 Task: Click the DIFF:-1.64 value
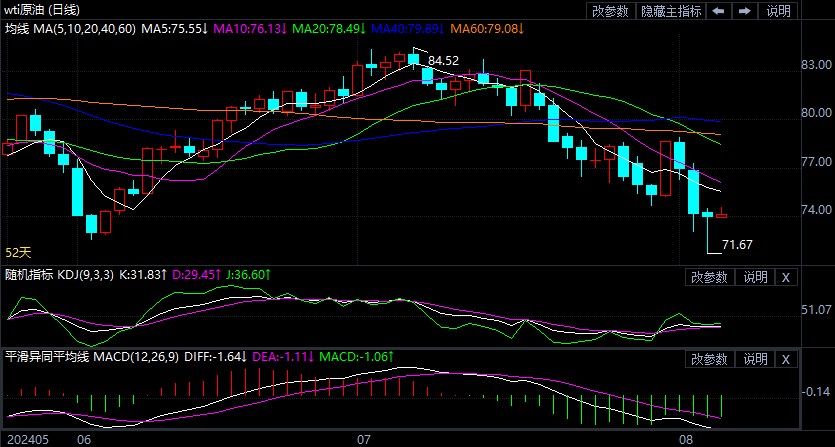point(215,357)
